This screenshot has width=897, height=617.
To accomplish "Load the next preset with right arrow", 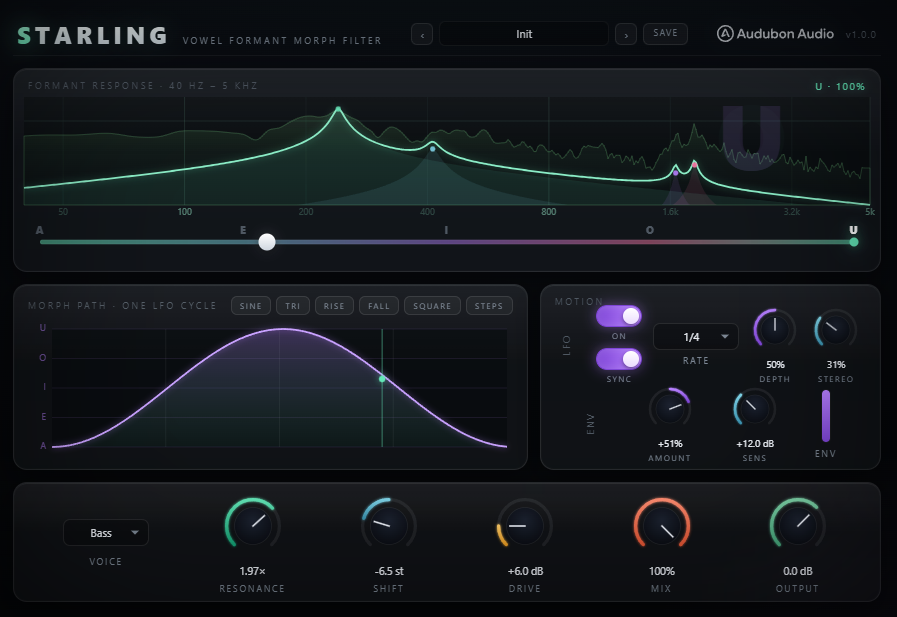I will point(626,35).
